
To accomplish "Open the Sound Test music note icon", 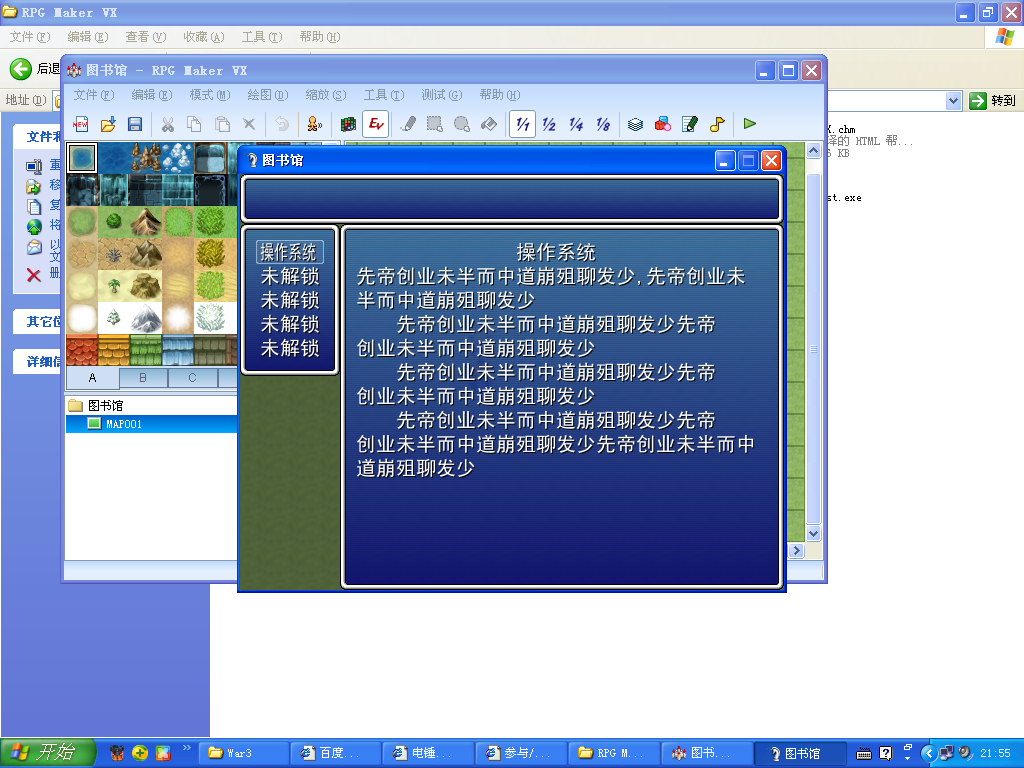I will click(717, 124).
